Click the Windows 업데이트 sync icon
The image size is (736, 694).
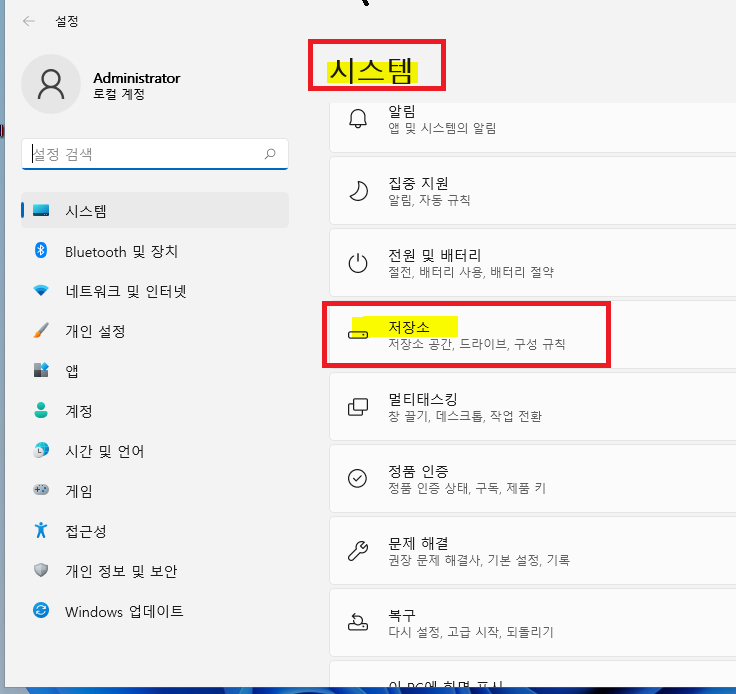[41, 610]
